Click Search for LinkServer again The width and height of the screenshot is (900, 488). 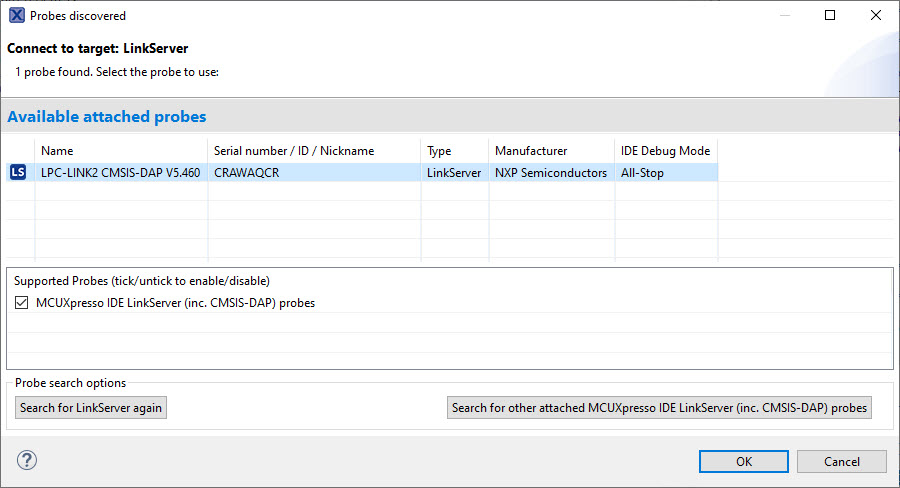tap(91, 408)
